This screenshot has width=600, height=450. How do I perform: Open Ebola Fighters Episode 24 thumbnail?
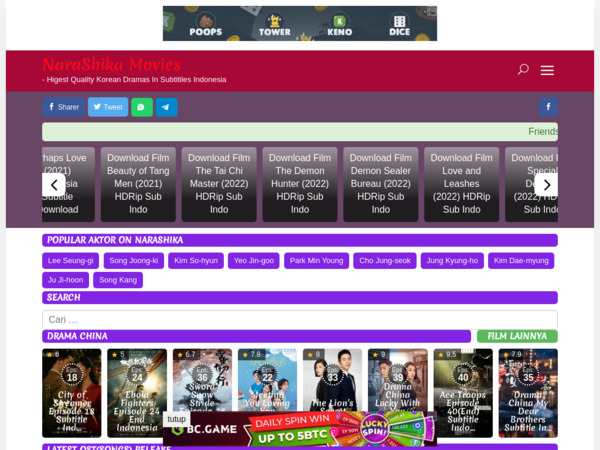[x=137, y=393]
